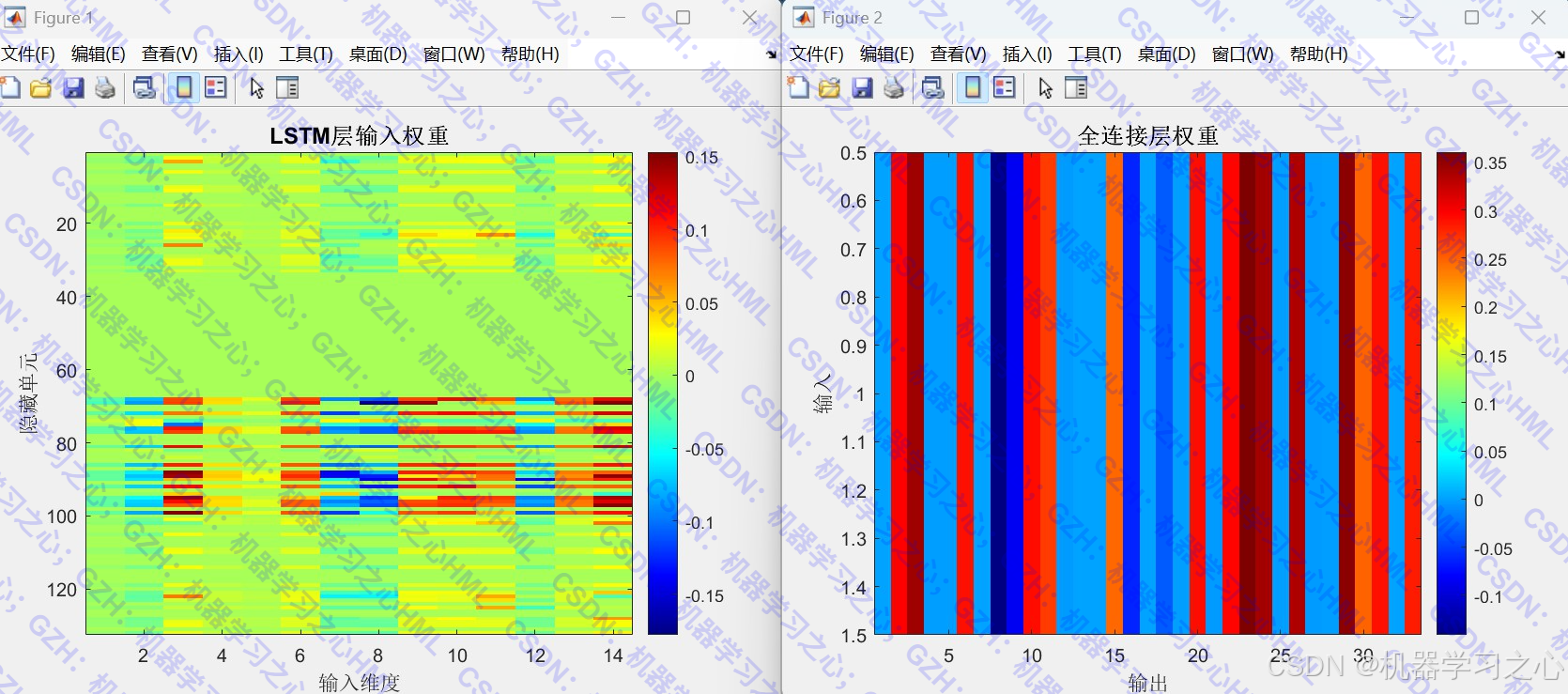The image size is (1568, 694).
Task: Select the y-axis label "输入" in Figure 2
Action: click(822, 393)
